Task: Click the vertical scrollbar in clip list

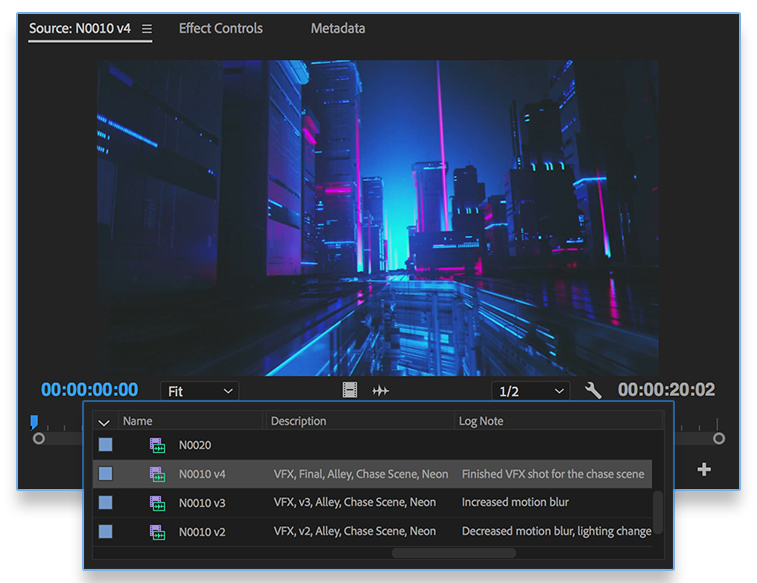Action: pos(658,512)
